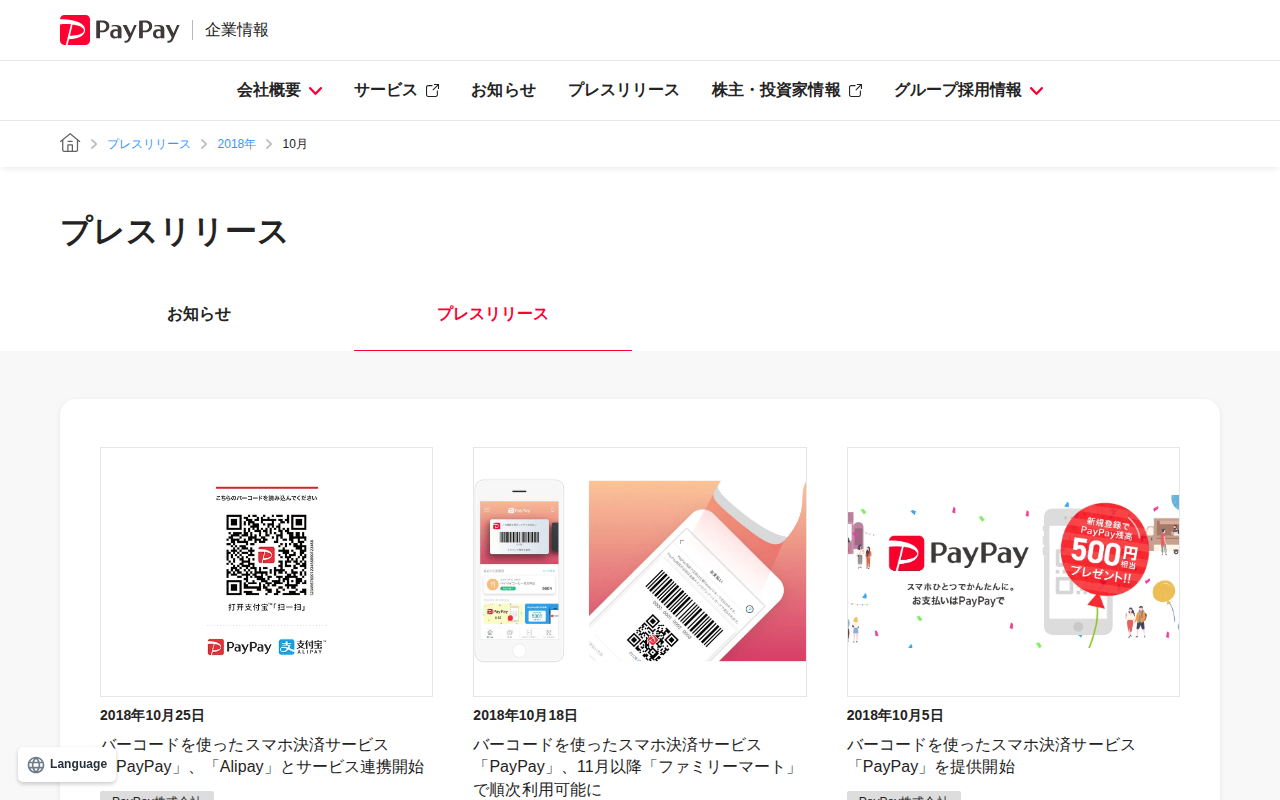Go to お知らせ in the top navigation
1280x800 pixels.
[x=503, y=90]
